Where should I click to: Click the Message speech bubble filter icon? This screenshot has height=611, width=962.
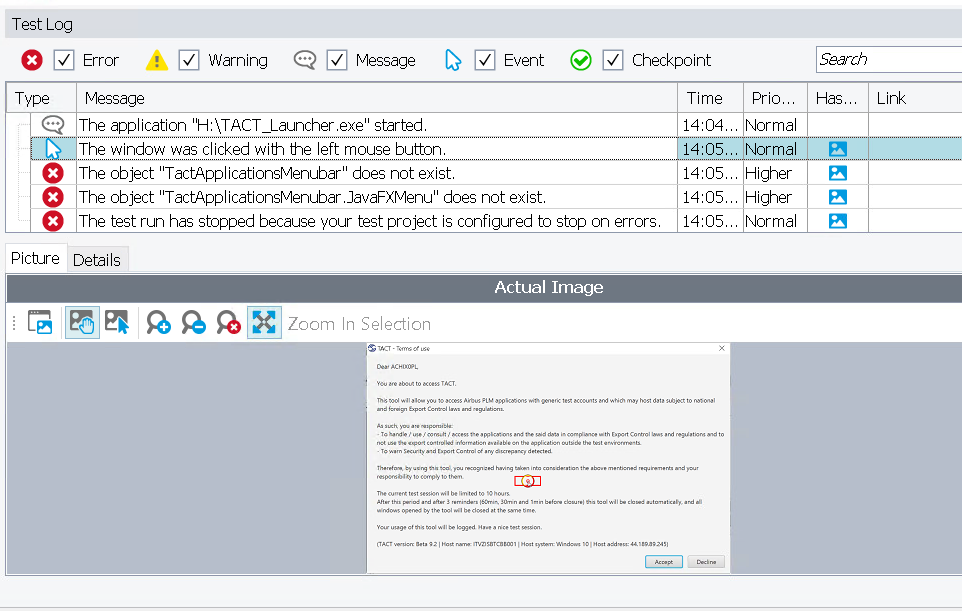click(305, 60)
